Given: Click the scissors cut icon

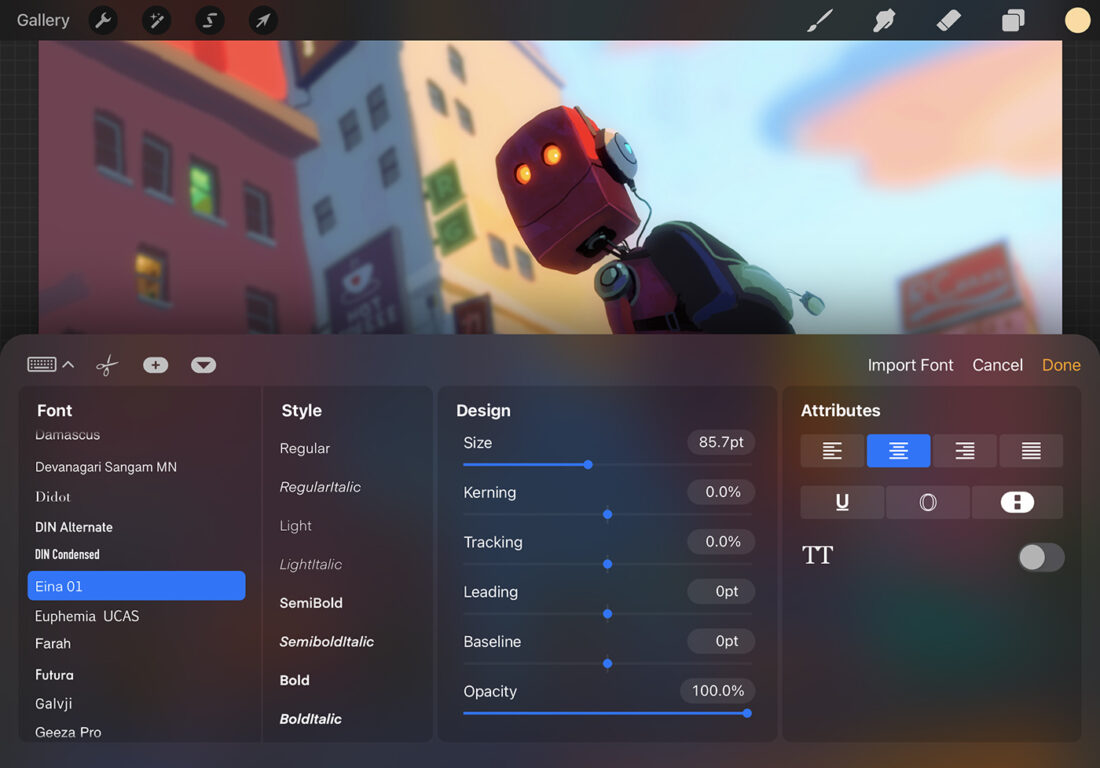Looking at the screenshot, I should pyautogui.click(x=106, y=364).
